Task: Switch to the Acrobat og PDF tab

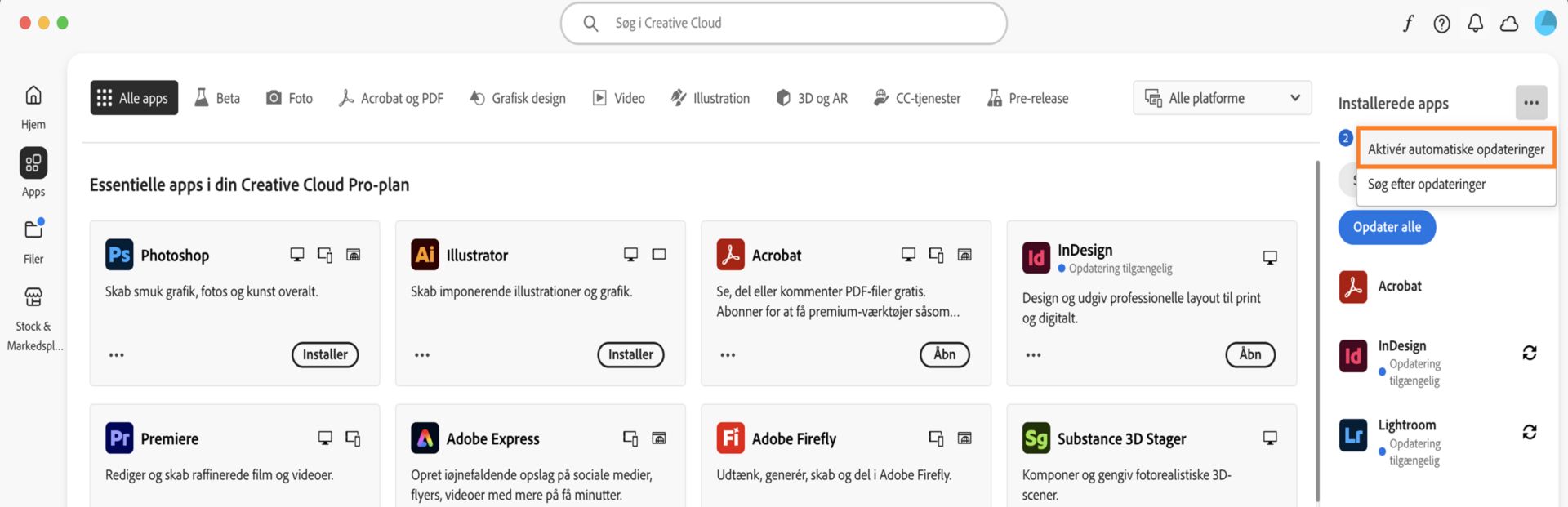Action: [391, 98]
